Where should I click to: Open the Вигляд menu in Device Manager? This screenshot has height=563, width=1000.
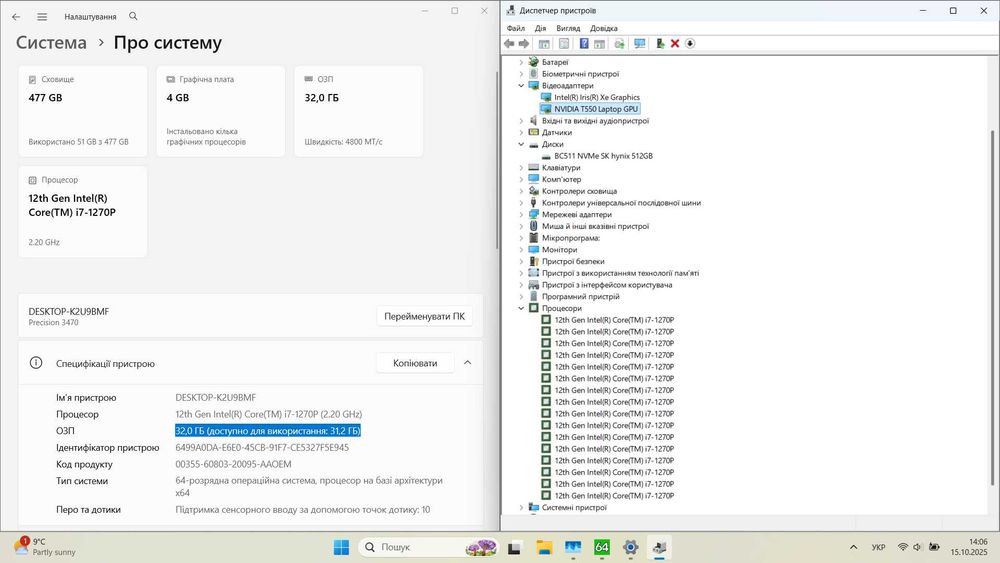pos(568,28)
